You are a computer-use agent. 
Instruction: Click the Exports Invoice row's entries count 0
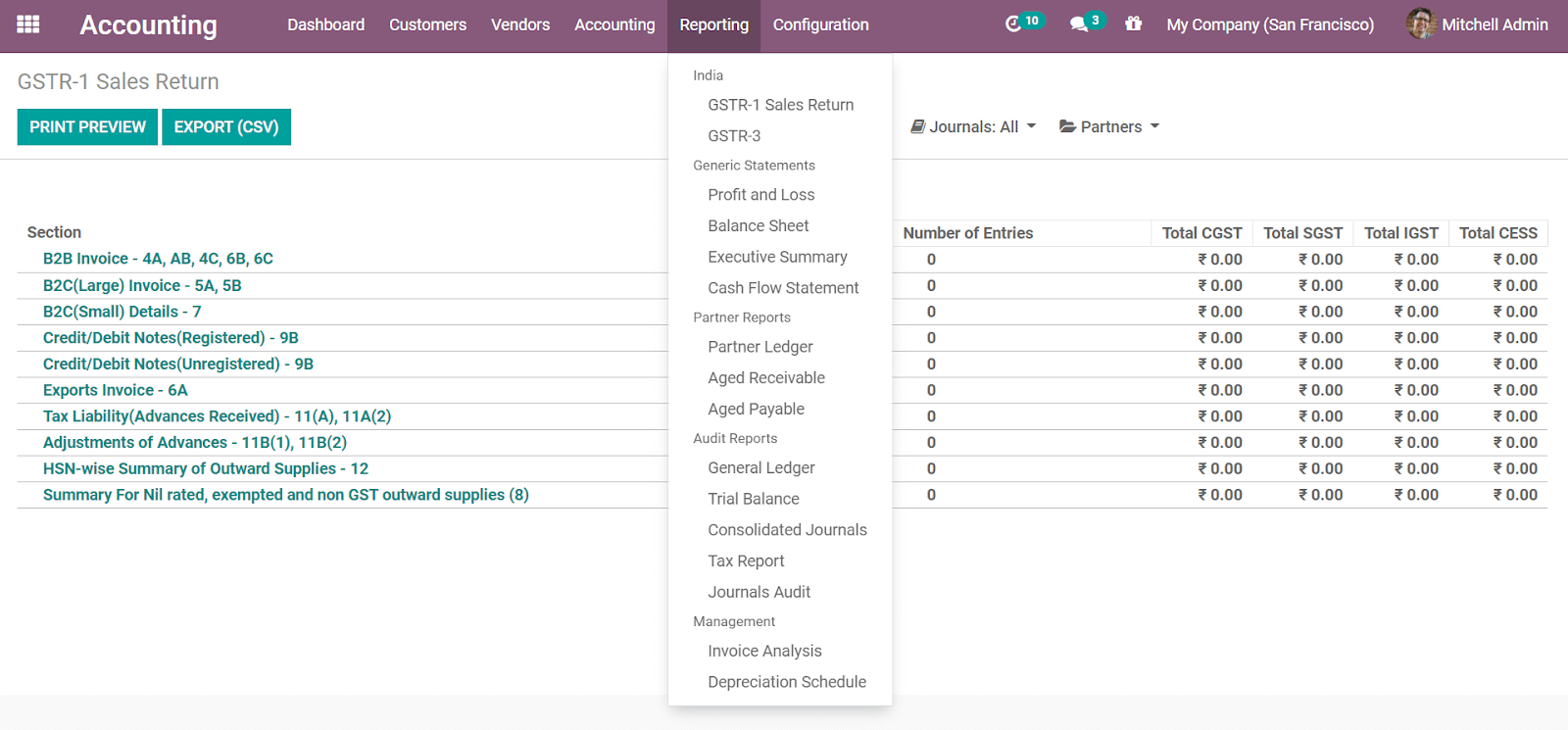point(931,391)
